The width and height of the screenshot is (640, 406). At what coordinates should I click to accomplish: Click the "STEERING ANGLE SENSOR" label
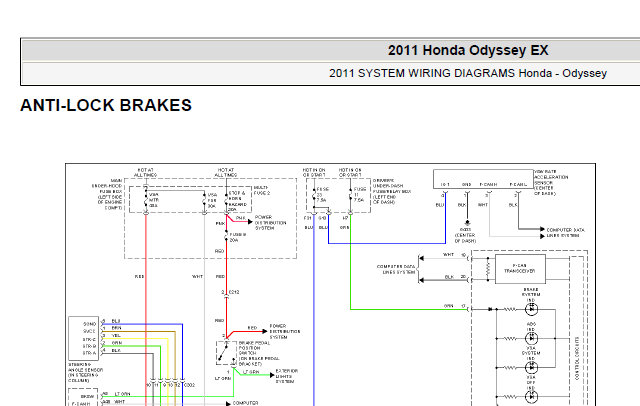click(85, 373)
